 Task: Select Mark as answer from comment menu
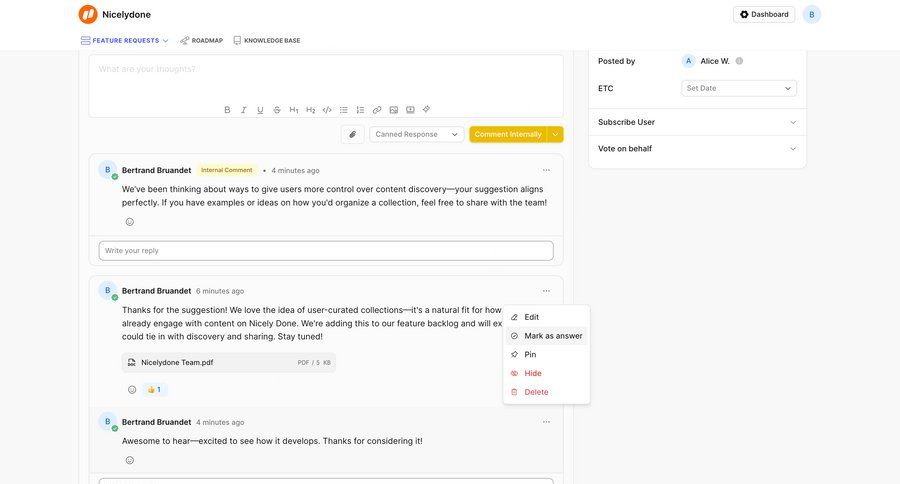click(546, 336)
